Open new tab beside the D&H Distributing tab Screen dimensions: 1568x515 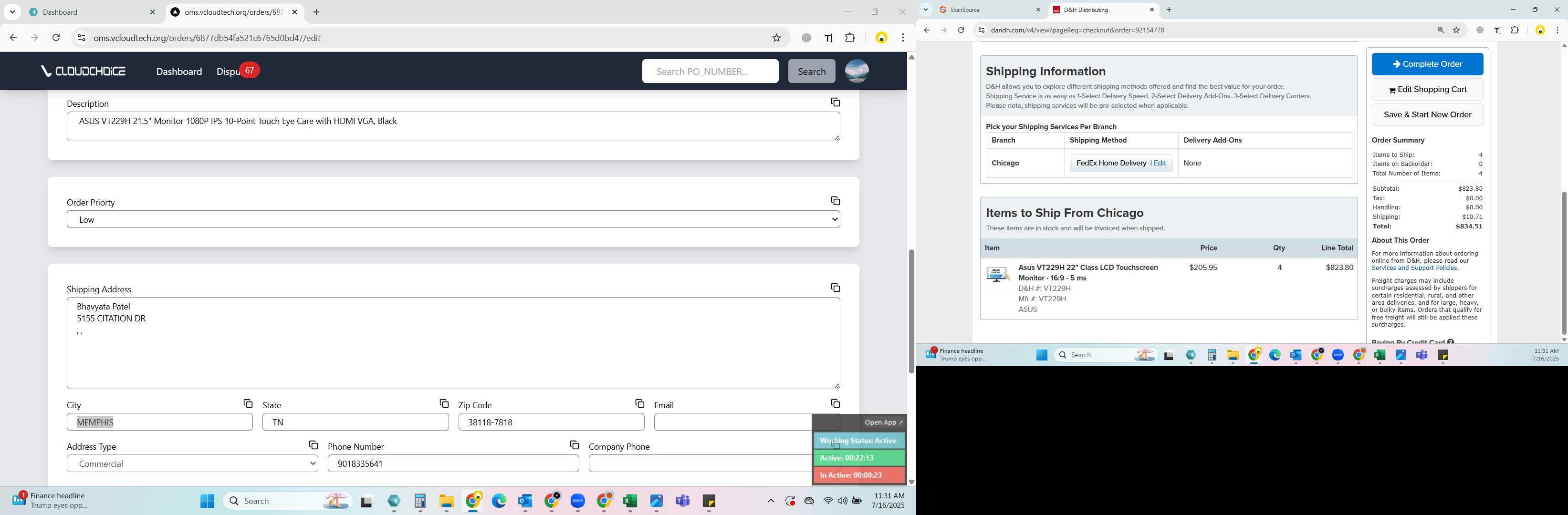1169,10
